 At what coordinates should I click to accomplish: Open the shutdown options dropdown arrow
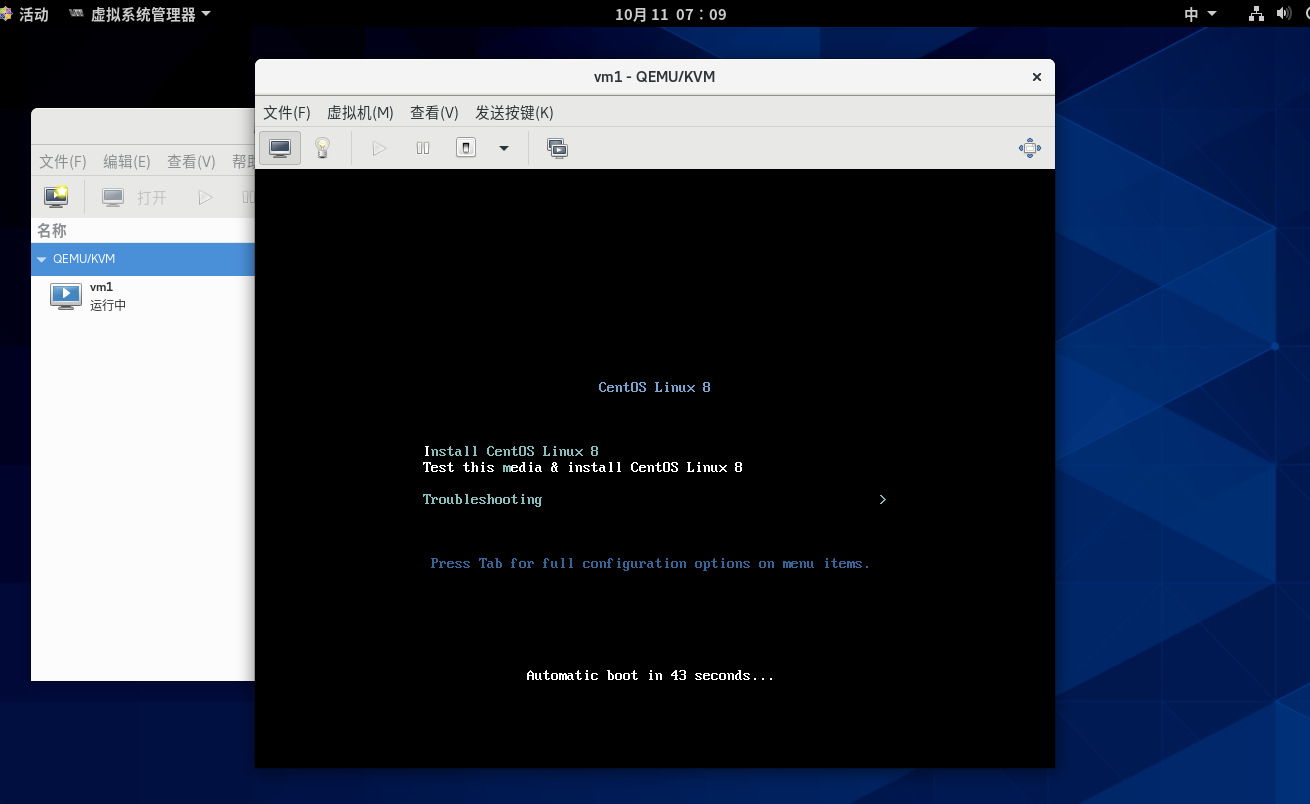(x=504, y=148)
